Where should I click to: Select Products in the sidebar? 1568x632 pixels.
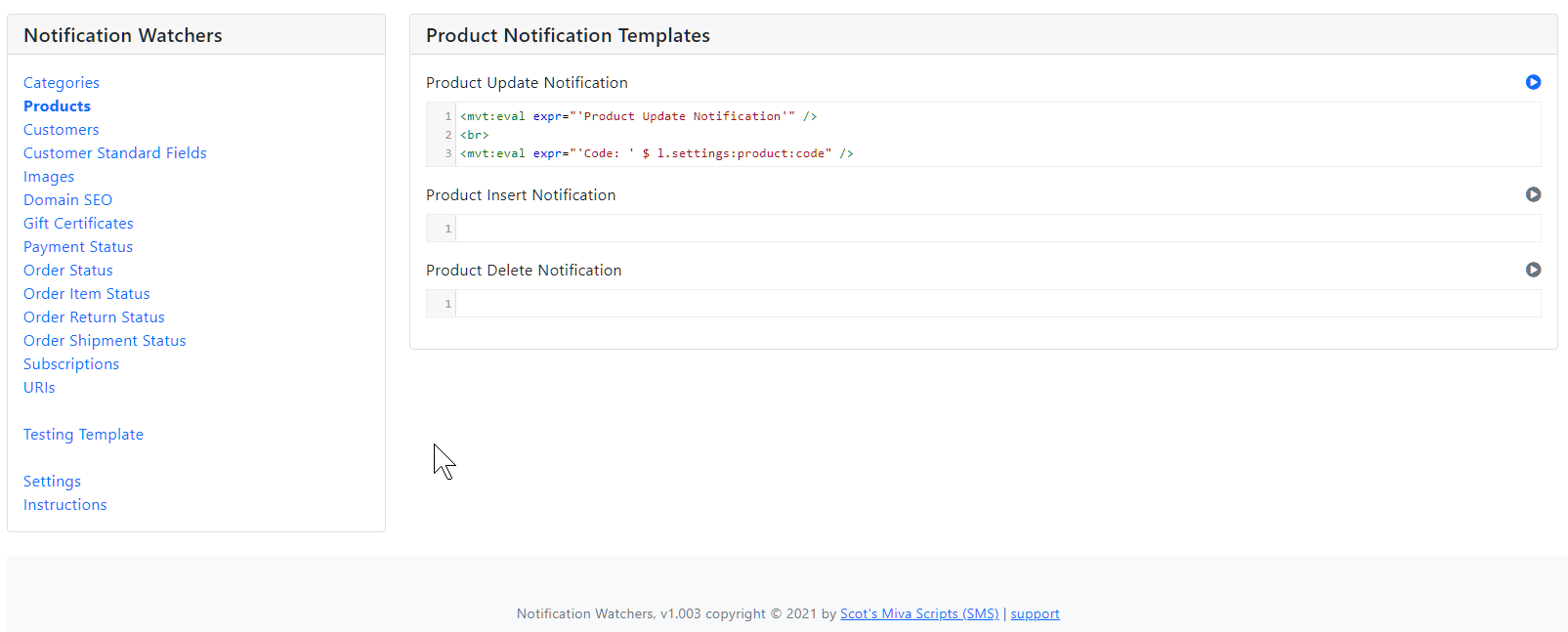[57, 106]
